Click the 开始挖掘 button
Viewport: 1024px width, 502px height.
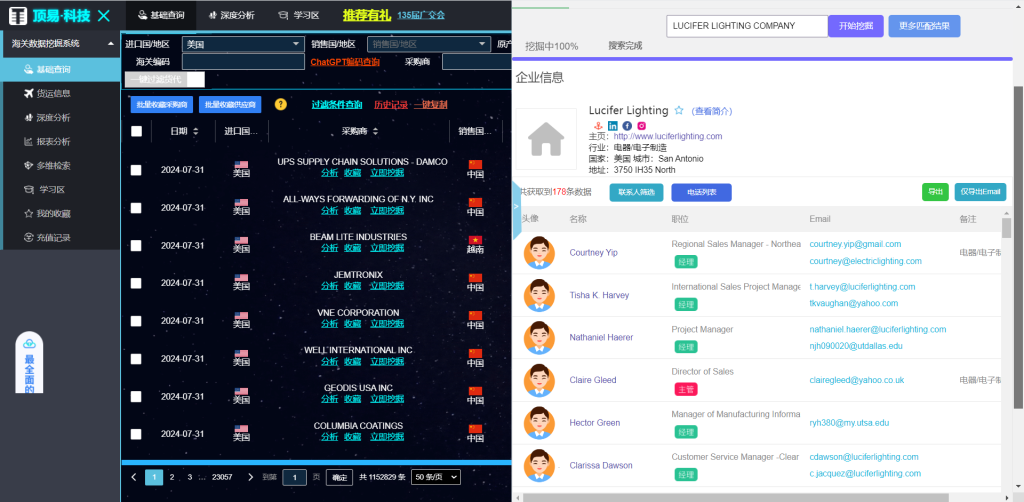[856, 26]
